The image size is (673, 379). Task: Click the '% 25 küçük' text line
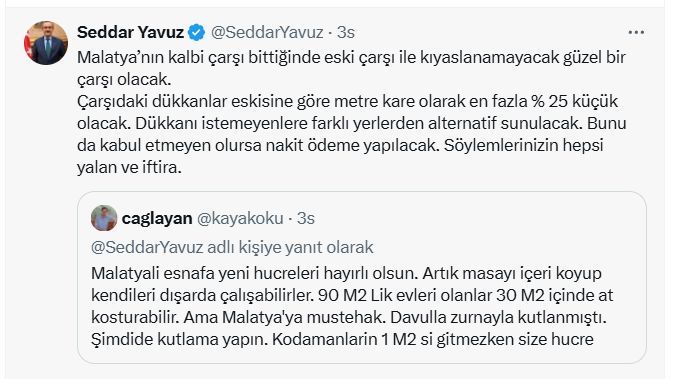[347, 101]
